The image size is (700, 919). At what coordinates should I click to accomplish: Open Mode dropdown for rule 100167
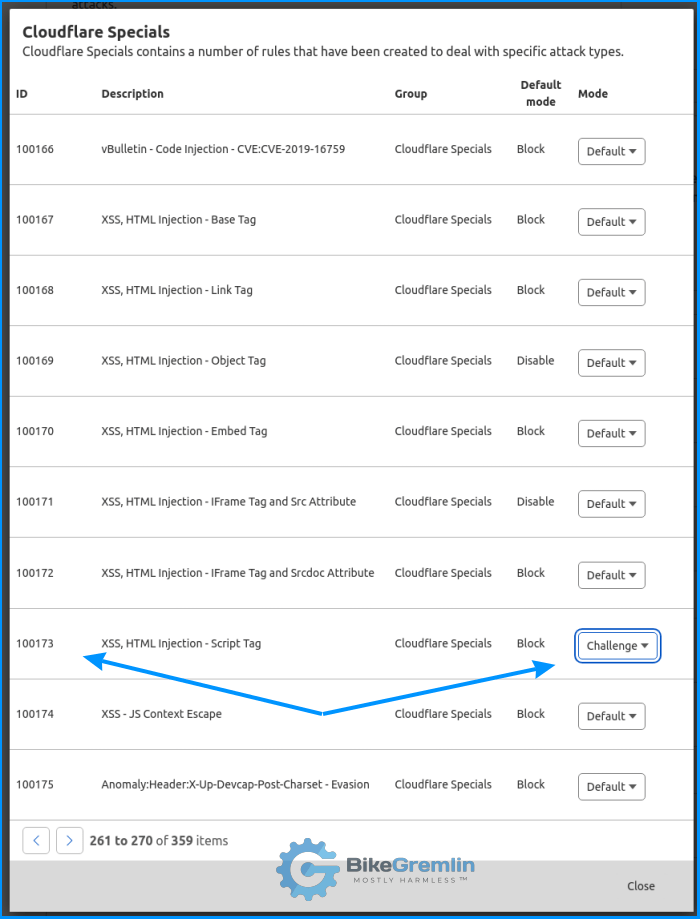(x=611, y=222)
